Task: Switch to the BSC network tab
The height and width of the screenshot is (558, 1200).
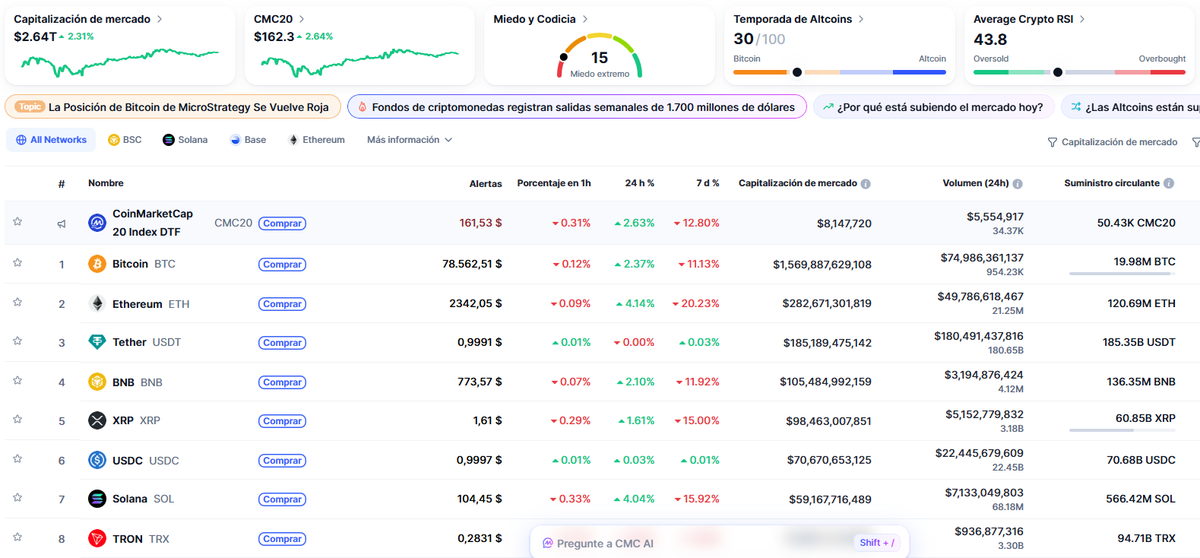Action: click(125, 140)
